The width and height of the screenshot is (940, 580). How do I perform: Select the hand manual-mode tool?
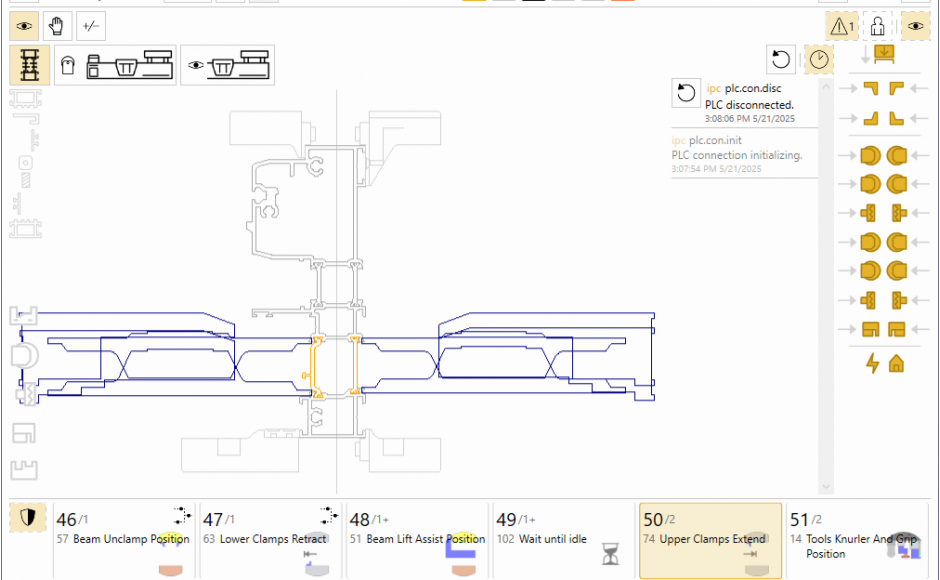[58, 26]
